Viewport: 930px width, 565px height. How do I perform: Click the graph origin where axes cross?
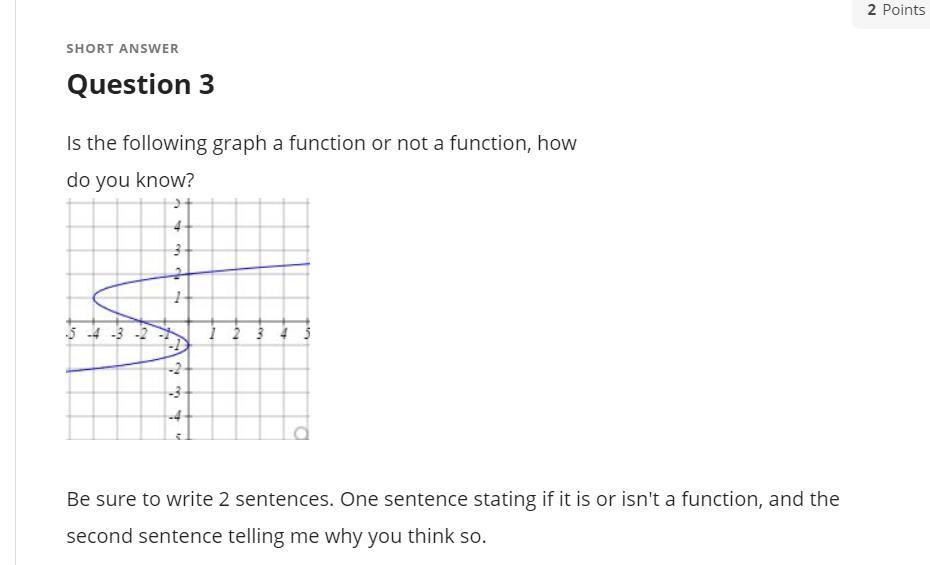[189, 321]
